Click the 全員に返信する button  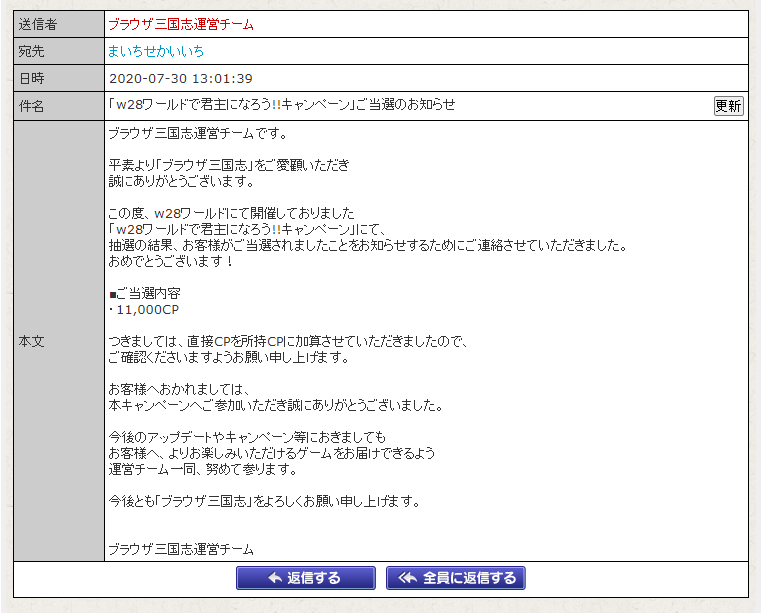pos(456,578)
